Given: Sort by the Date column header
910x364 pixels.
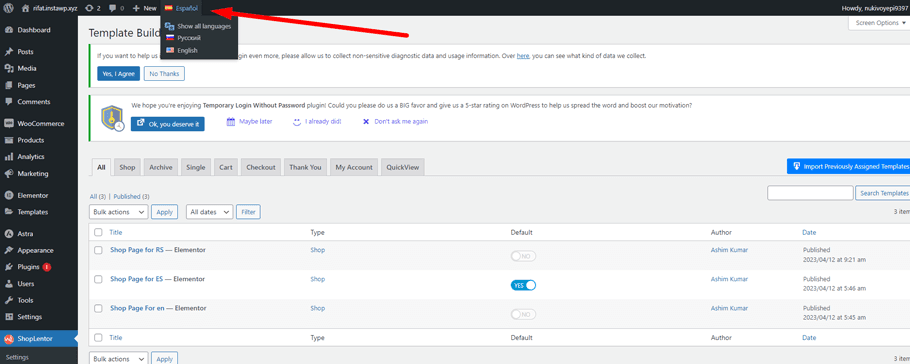Looking at the screenshot, I should tap(809, 232).
